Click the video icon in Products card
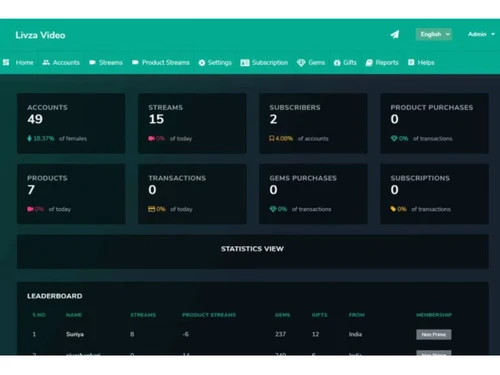Viewport: 500px width, 375px height. pyautogui.click(x=30, y=209)
